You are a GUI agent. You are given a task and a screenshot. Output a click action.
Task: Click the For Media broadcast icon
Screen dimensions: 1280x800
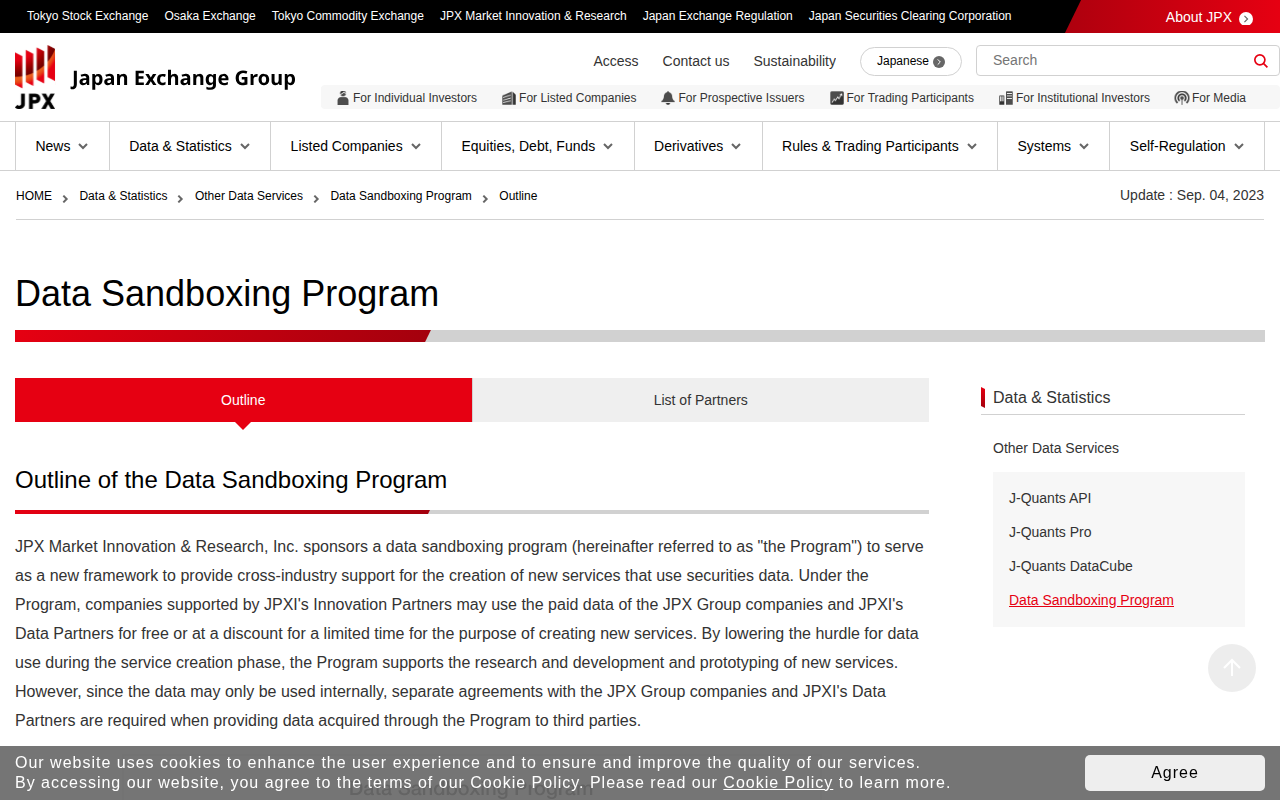pos(1182,98)
